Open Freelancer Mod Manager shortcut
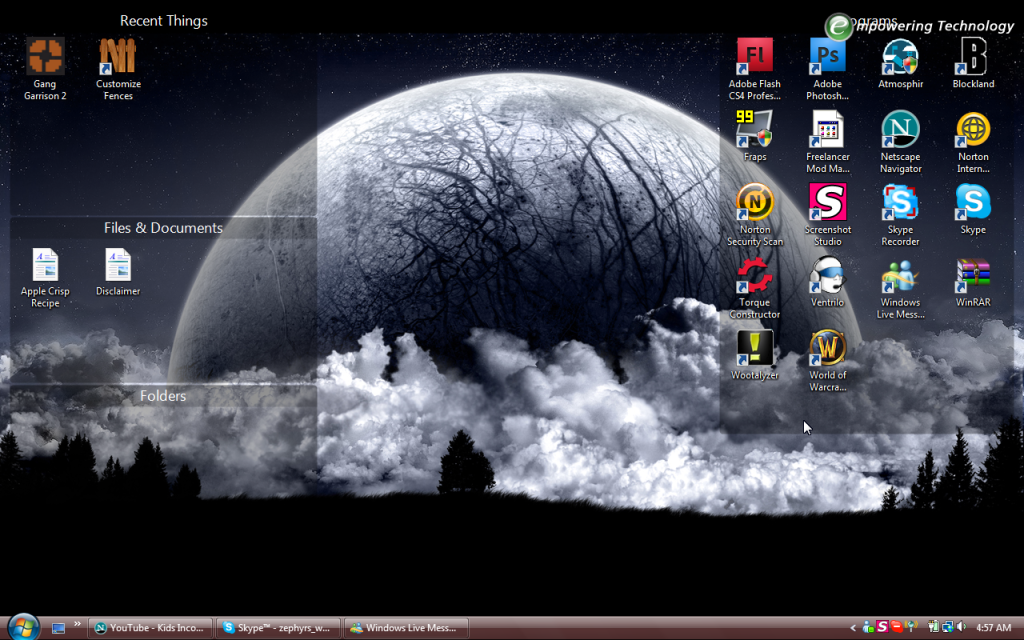The width and height of the screenshot is (1024, 640). click(x=827, y=141)
